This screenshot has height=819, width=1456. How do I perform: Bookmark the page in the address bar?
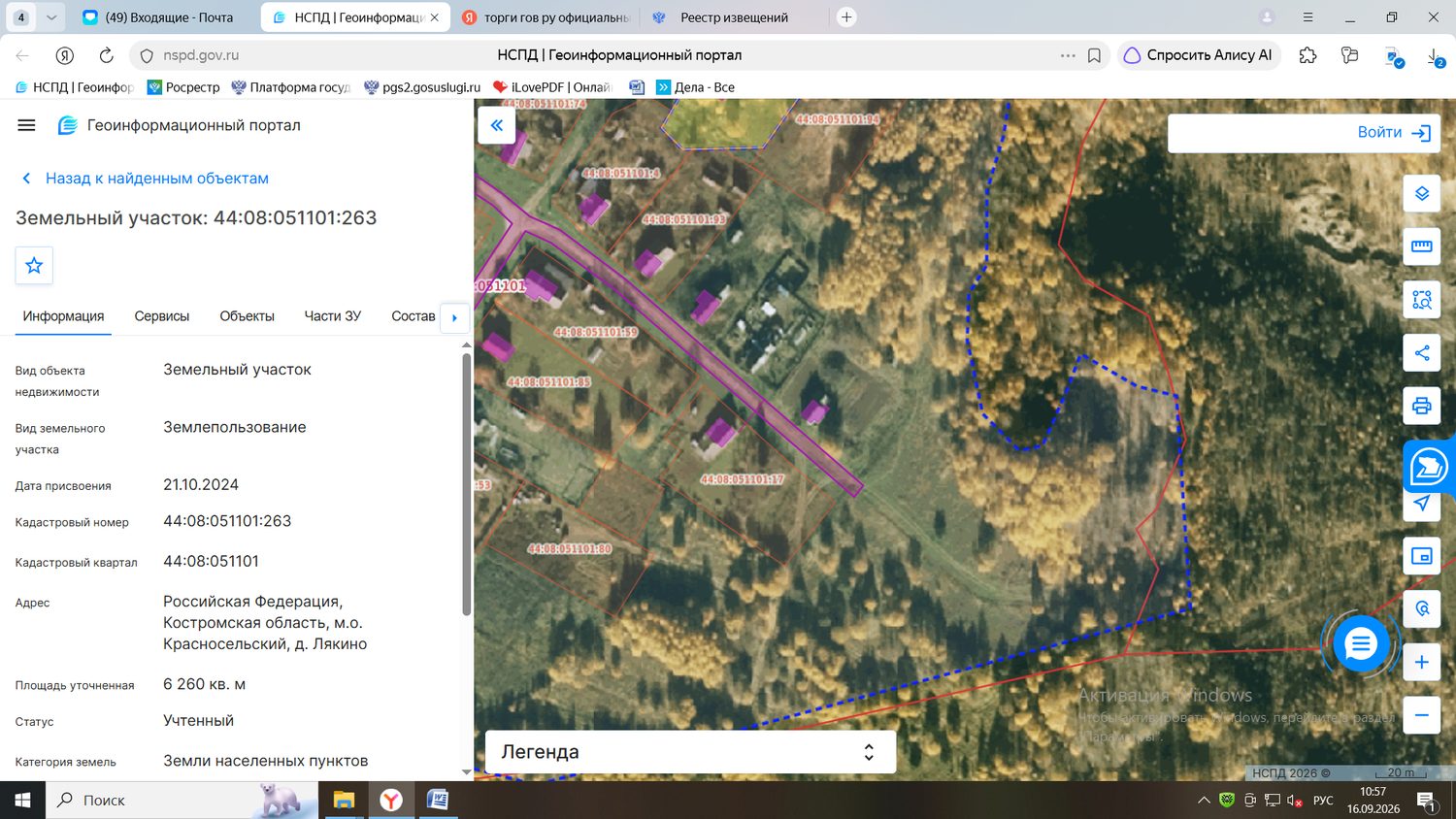[x=1094, y=55]
